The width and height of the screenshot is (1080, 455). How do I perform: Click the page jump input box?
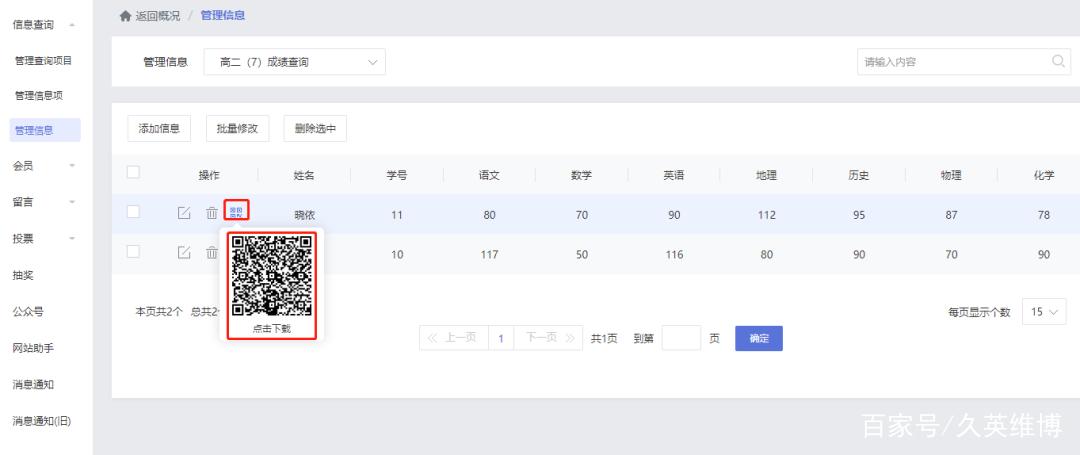pyautogui.click(x=681, y=338)
